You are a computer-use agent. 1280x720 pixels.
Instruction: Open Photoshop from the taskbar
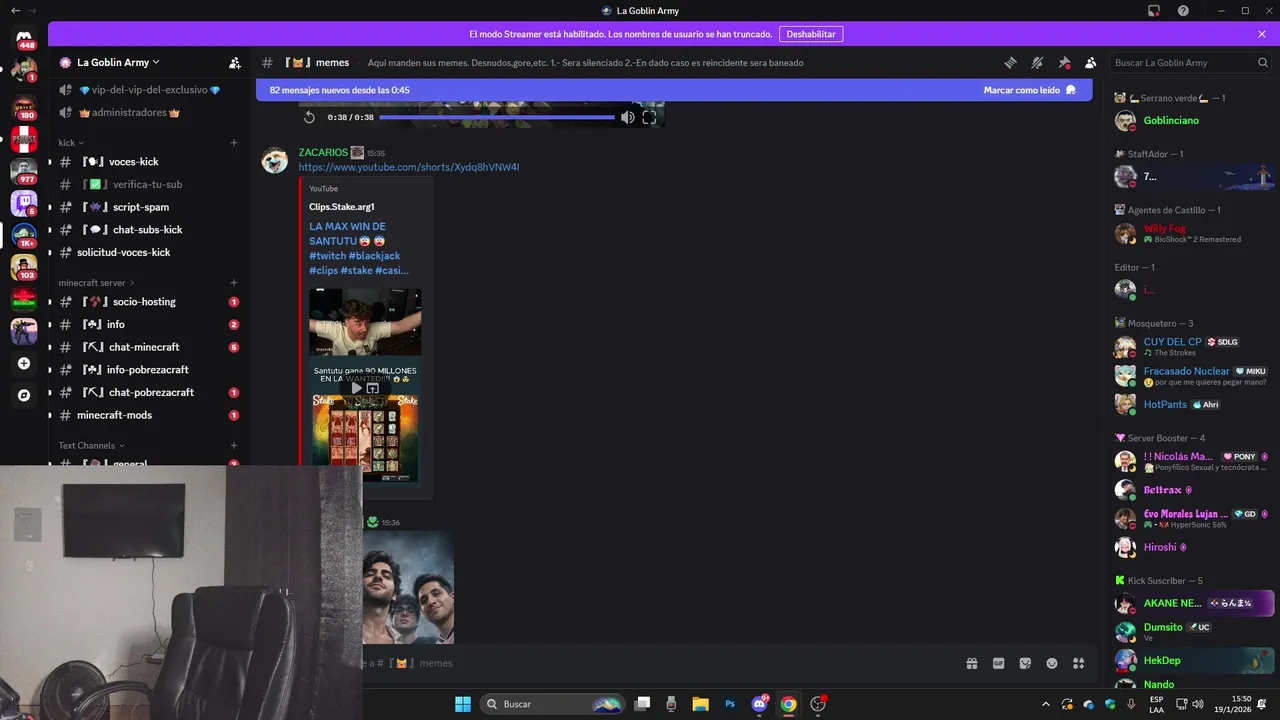pos(730,704)
